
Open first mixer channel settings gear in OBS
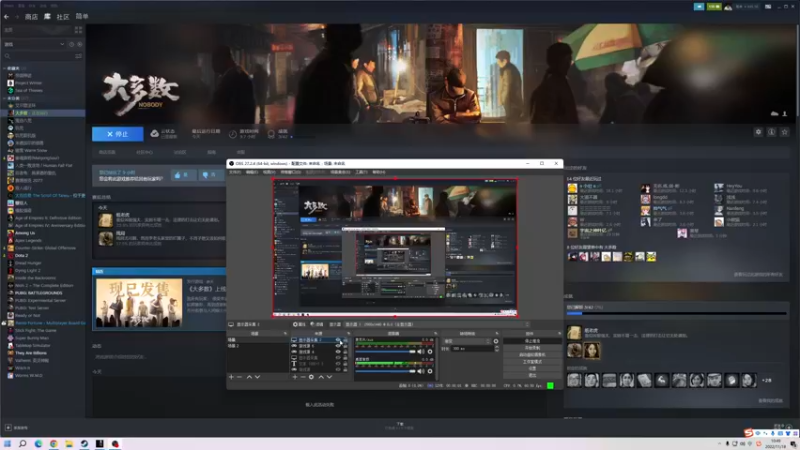click(430, 352)
